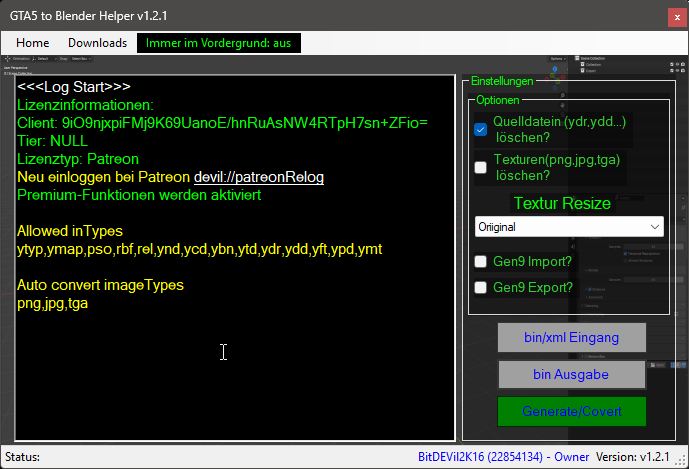
Task: Open the Home menu
Action: coord(32,43)
